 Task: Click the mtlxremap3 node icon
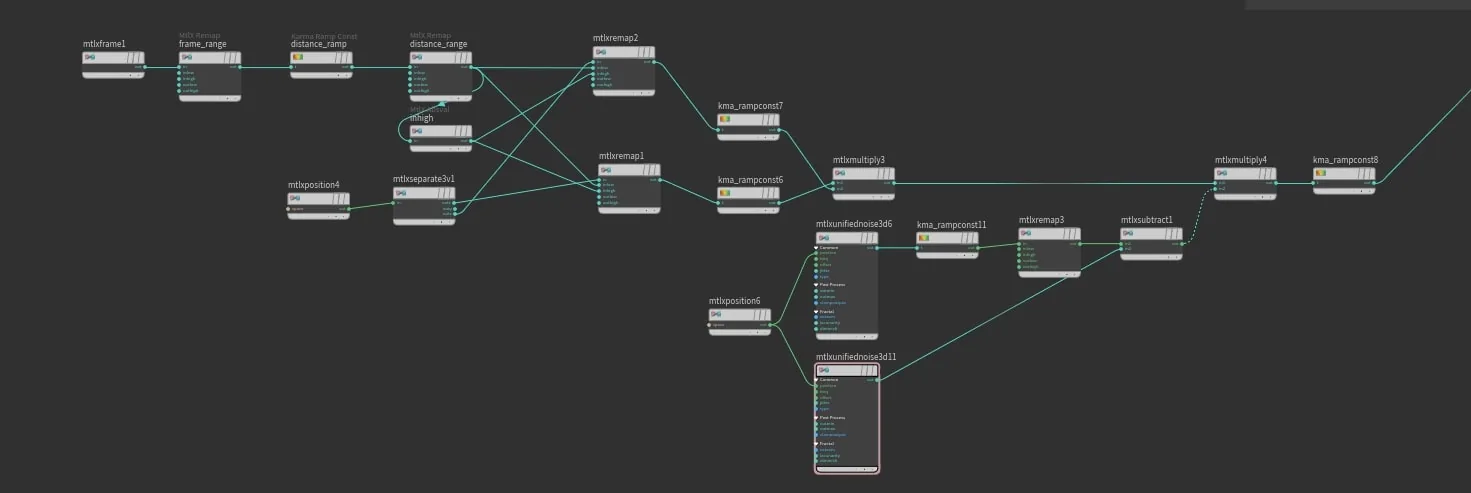[x=1026, y=233]
